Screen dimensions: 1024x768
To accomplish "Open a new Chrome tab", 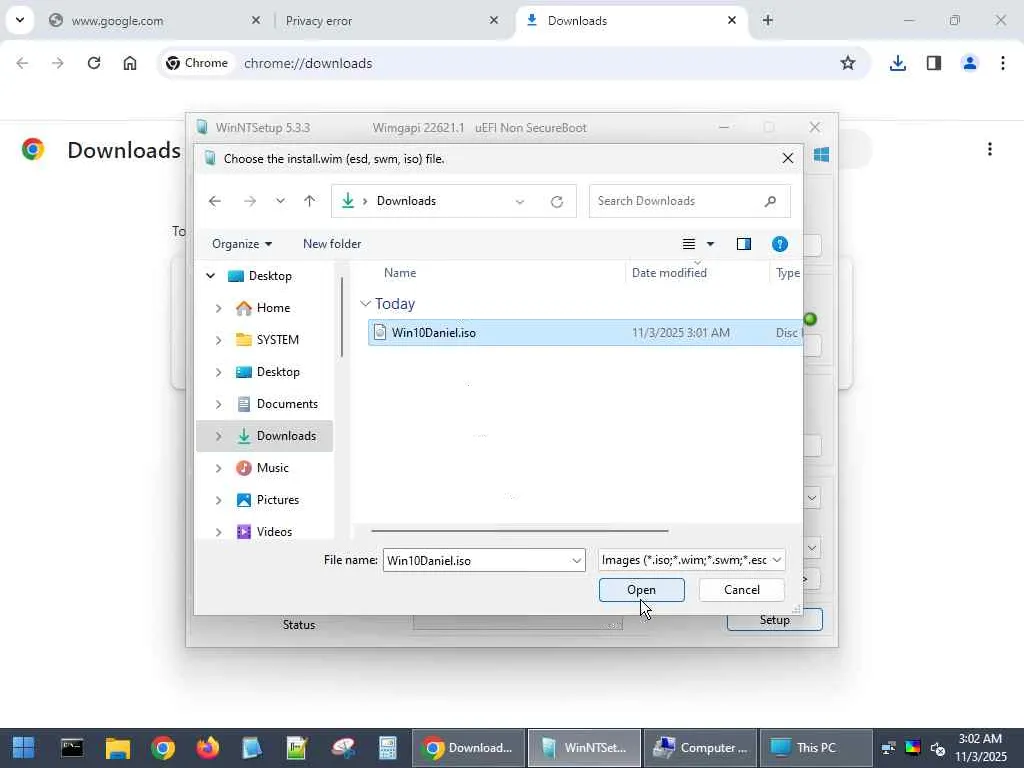I will click(768, 20).
